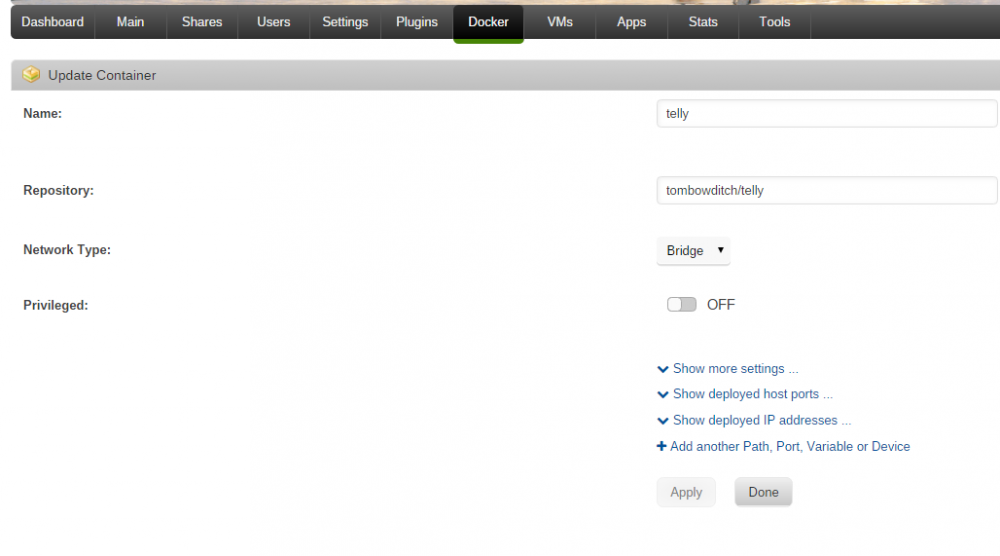This screenshot has height=556, width=1000.
Task: Toggle the Privileged switch on
Action: 681,305
